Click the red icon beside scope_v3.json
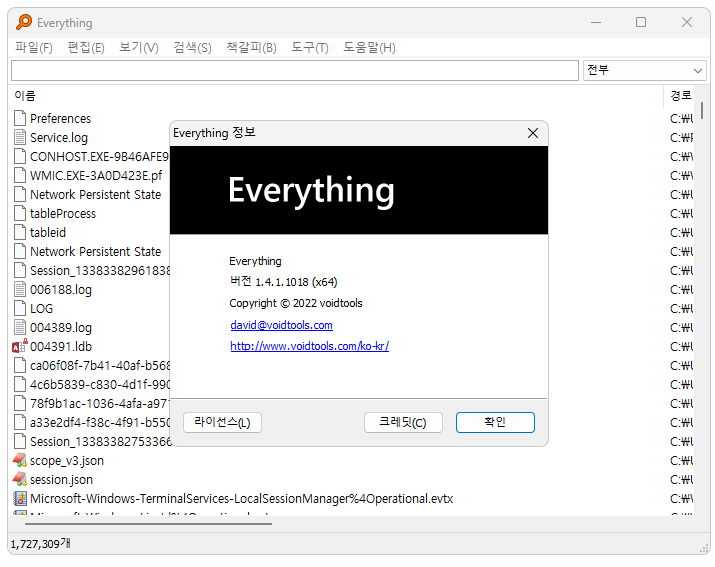The height and width of the screenshot is (567, 715). point(20,460)
